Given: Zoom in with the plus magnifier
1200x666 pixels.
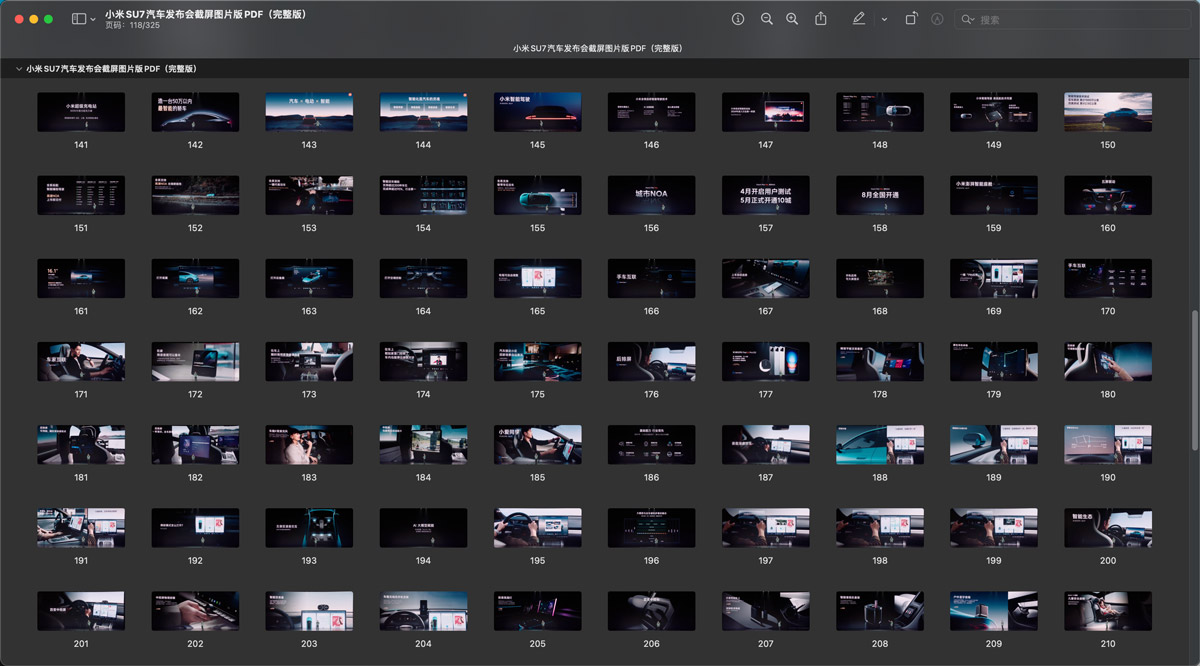Looking at the screenshot, I should click(x=792, y=19).
